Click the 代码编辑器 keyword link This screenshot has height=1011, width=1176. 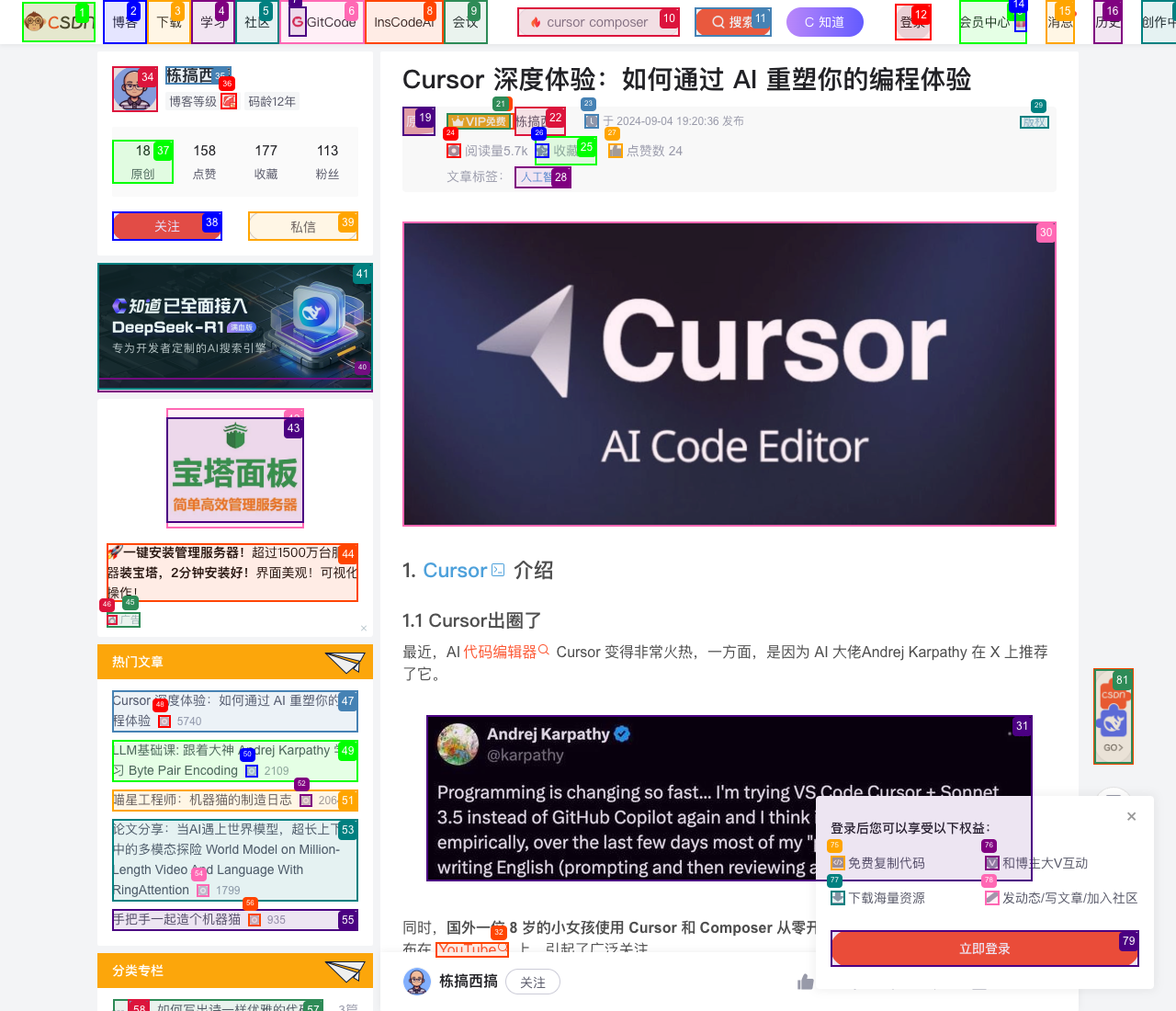tap(506, 652)
